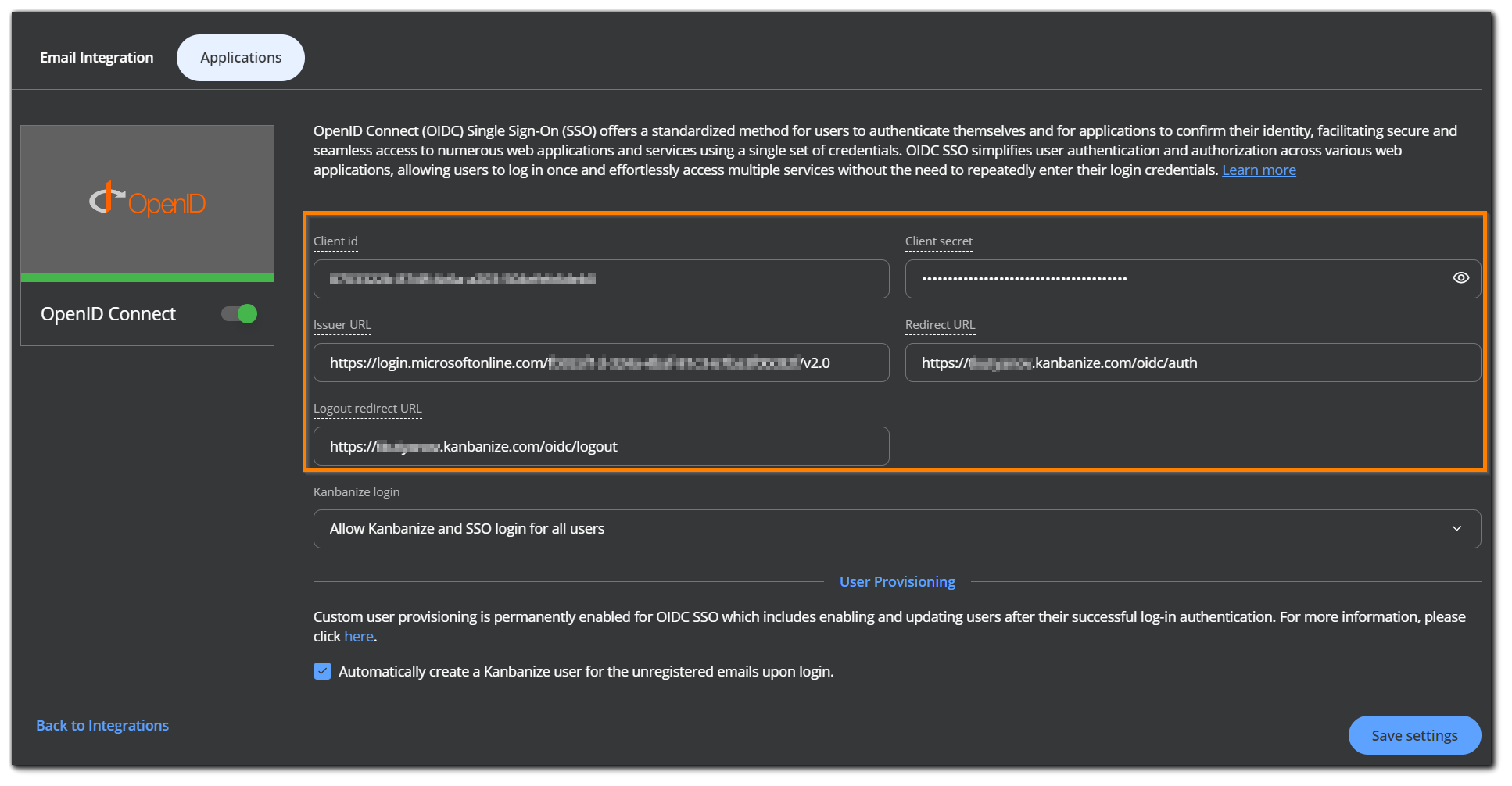The image size is (1512, 786).
Task: Click the OpenID logo thumbnail
Action: (x=147, y=200)
